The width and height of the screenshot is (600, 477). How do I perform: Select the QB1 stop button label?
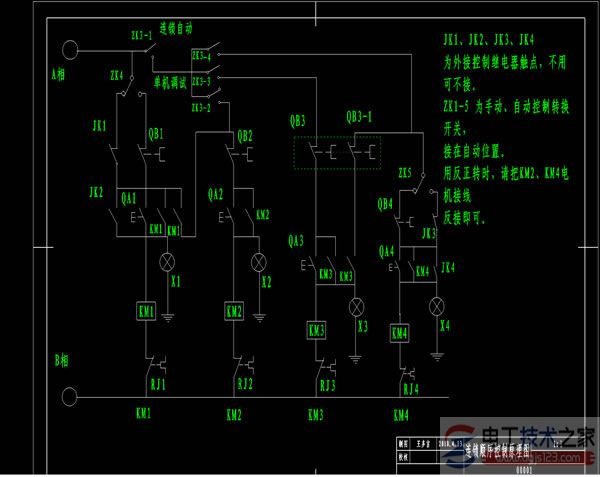pyautogui.click(x=156, y=134)
